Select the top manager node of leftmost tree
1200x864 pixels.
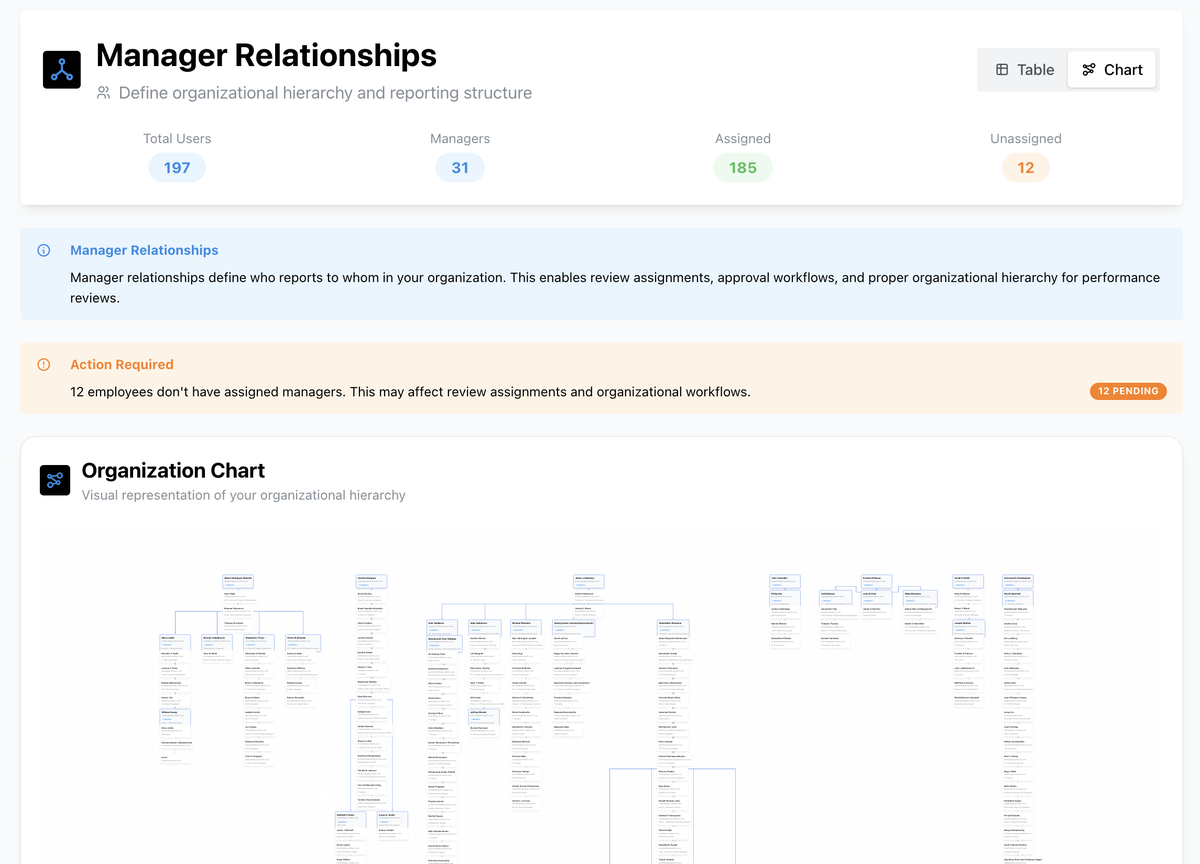coord(238,581)
